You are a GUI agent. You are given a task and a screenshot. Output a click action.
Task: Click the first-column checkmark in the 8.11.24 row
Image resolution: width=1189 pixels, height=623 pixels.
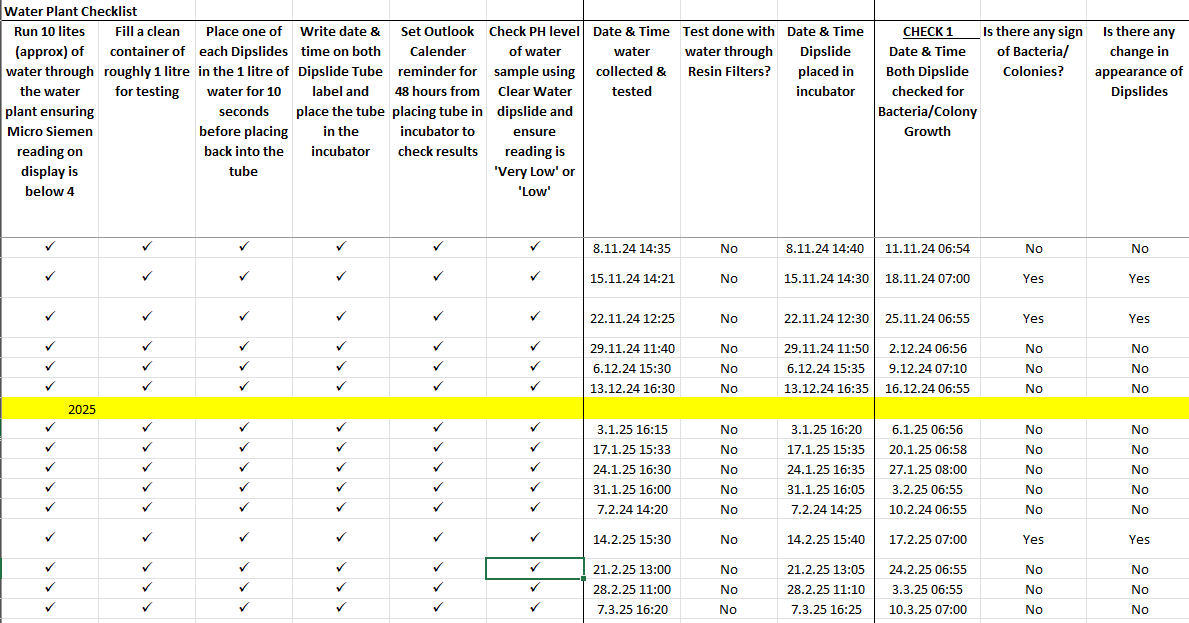click(x=50, y=248)
